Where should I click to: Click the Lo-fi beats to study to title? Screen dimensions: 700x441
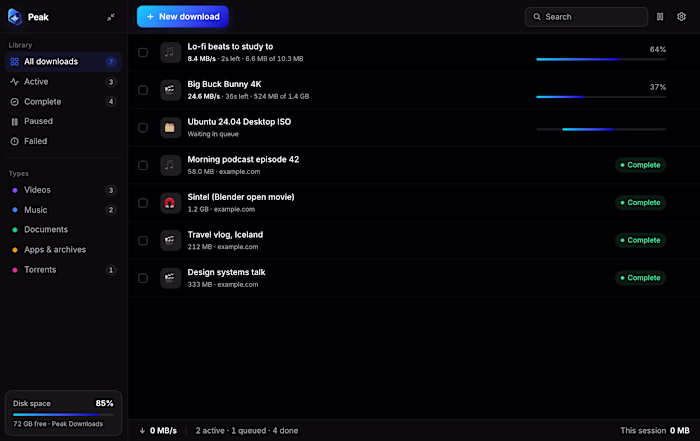[x=230, y=46]
